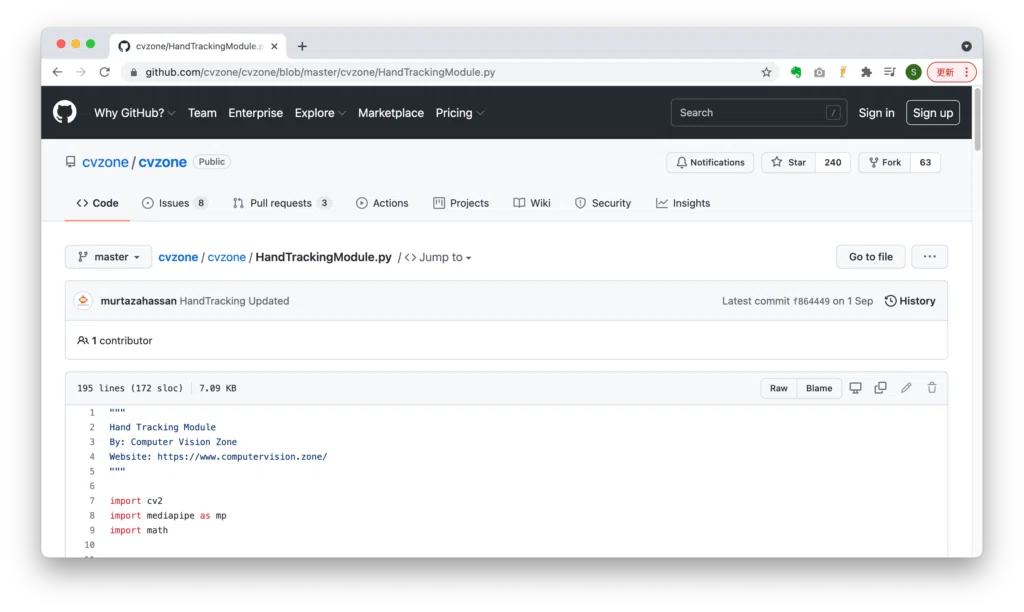Go to the Projects tab
The image size is (1024, 612).
click(x=461, y=203)
